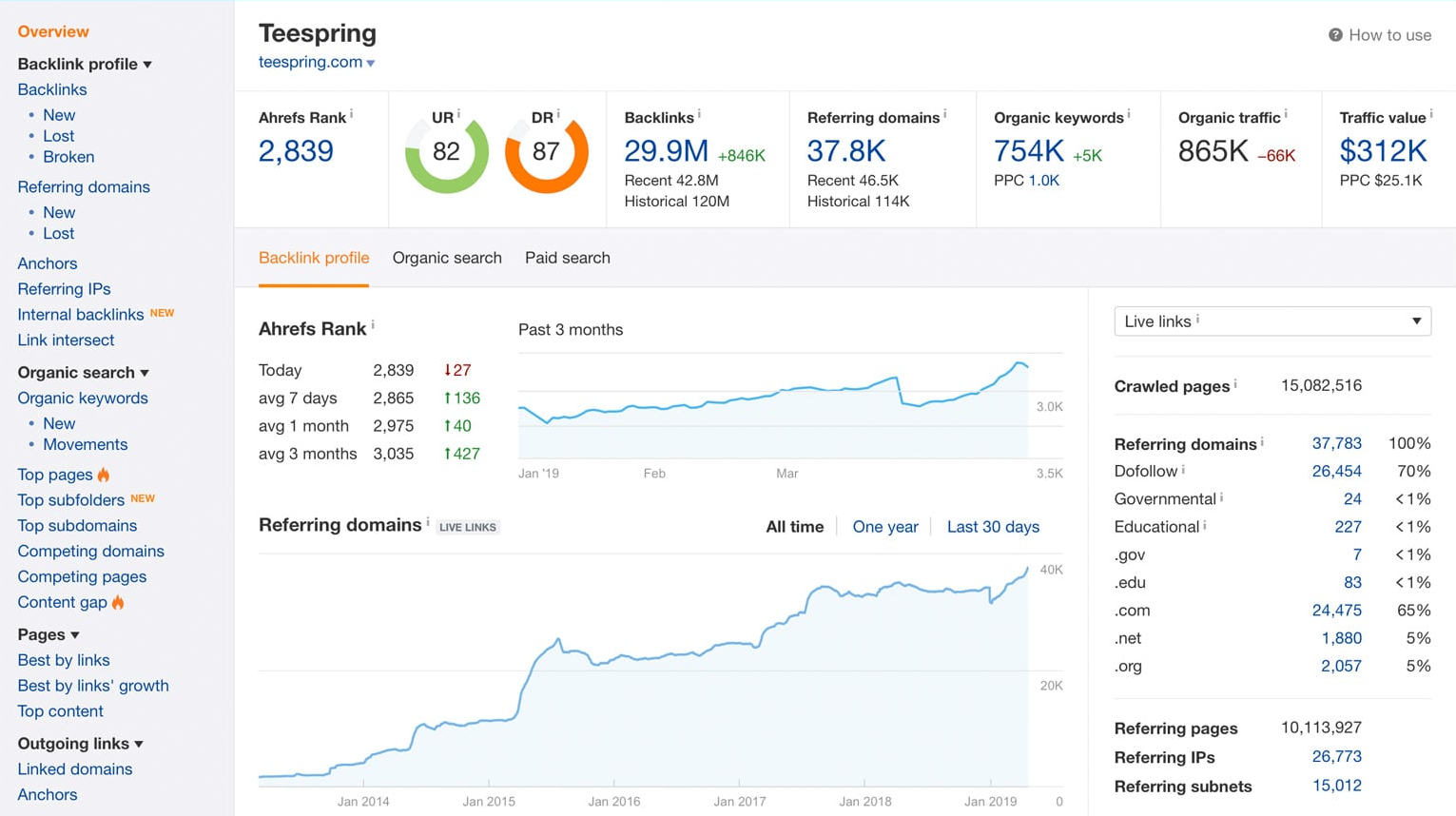Show Last 30 days referring domains
Viewport: 1456px width, 816px height.
tap(993, 527)
